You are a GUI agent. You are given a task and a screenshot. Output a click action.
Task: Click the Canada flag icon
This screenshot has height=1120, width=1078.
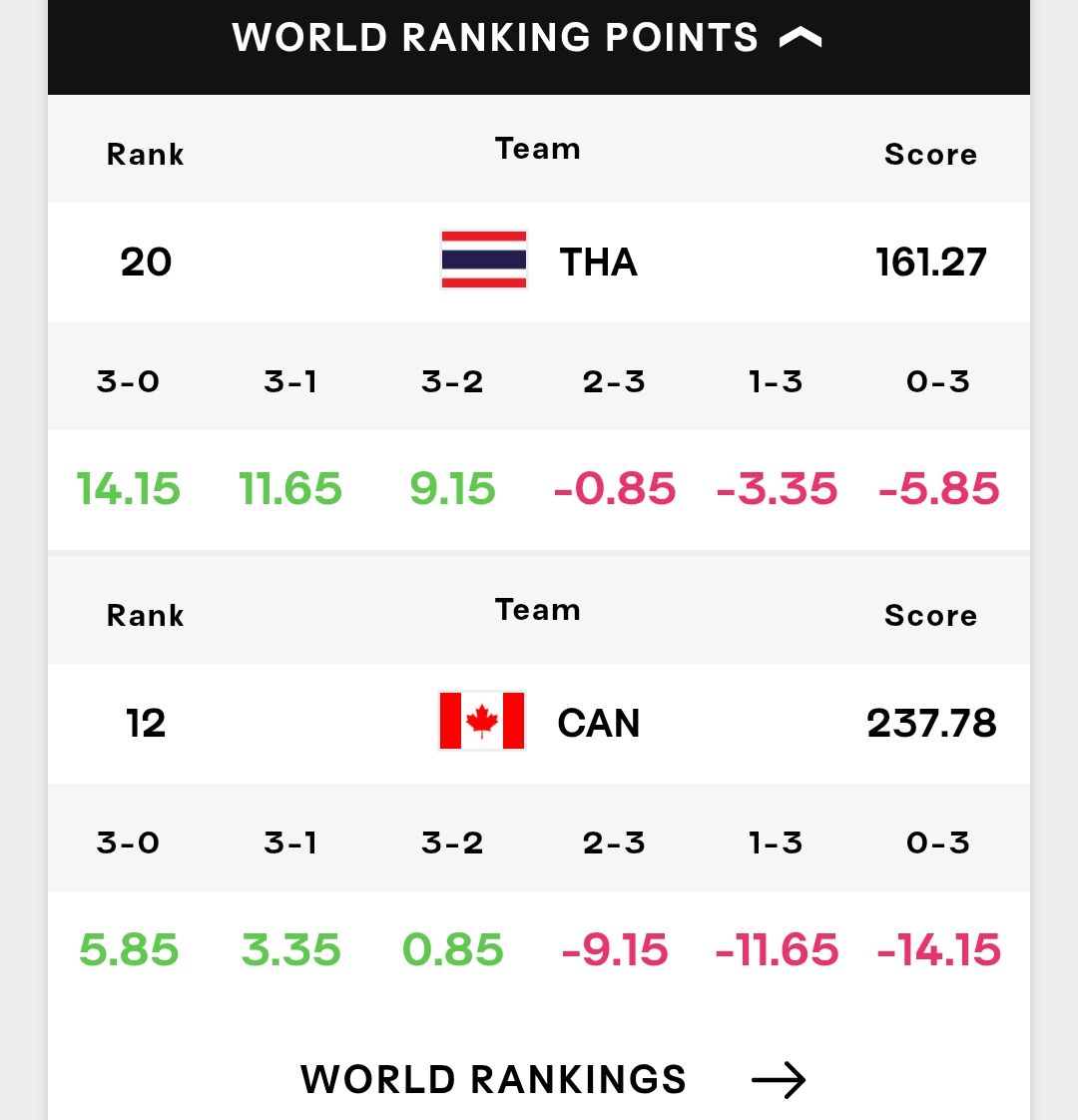482,721
